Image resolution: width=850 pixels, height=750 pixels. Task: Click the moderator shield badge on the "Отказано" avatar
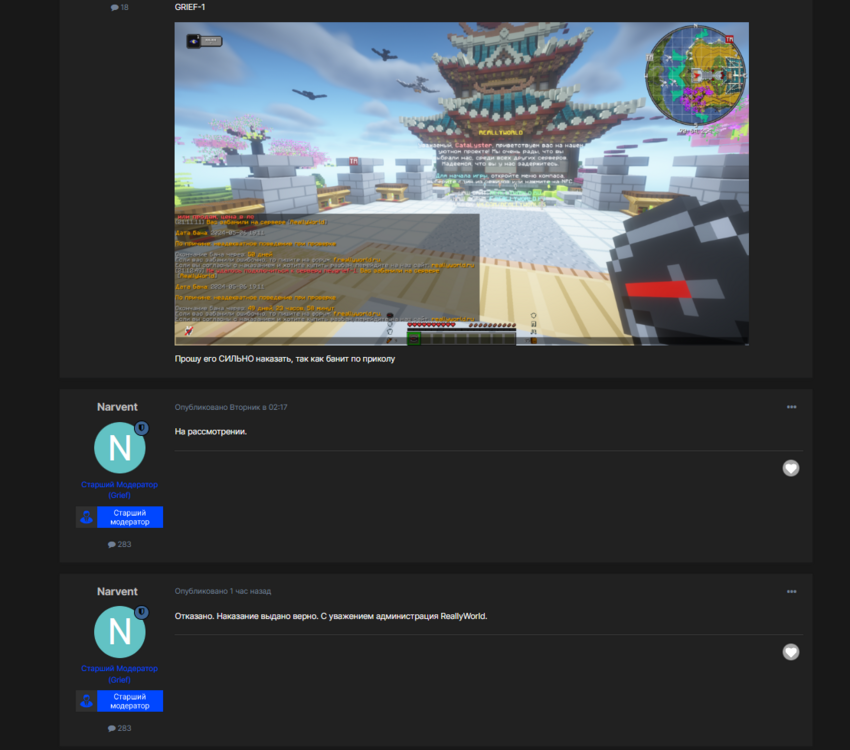point(141,612)
